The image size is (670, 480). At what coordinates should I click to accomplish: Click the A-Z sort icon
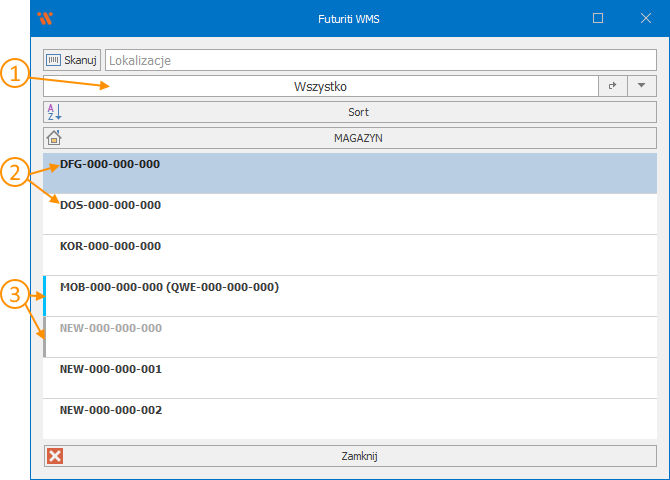[55, 112]
